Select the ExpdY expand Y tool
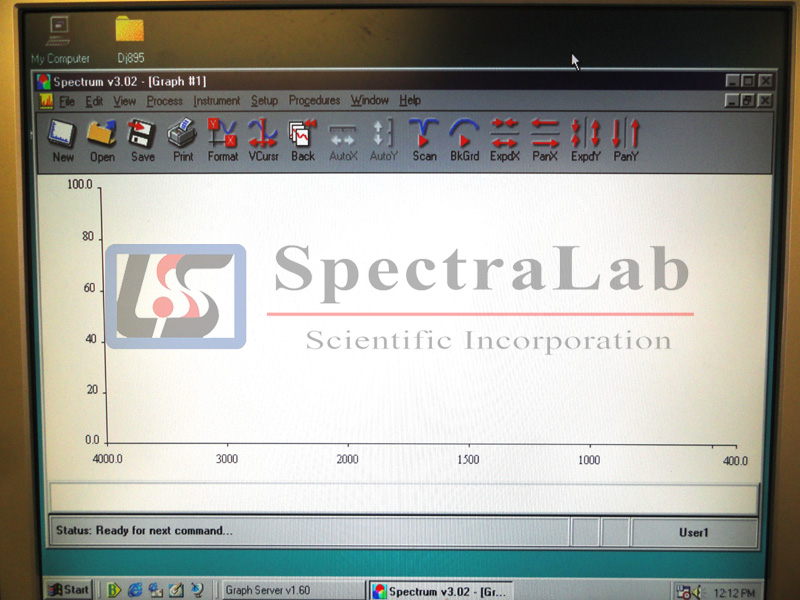Image resolution: width=800 pixels, height=600 pixels. point(585,140)
